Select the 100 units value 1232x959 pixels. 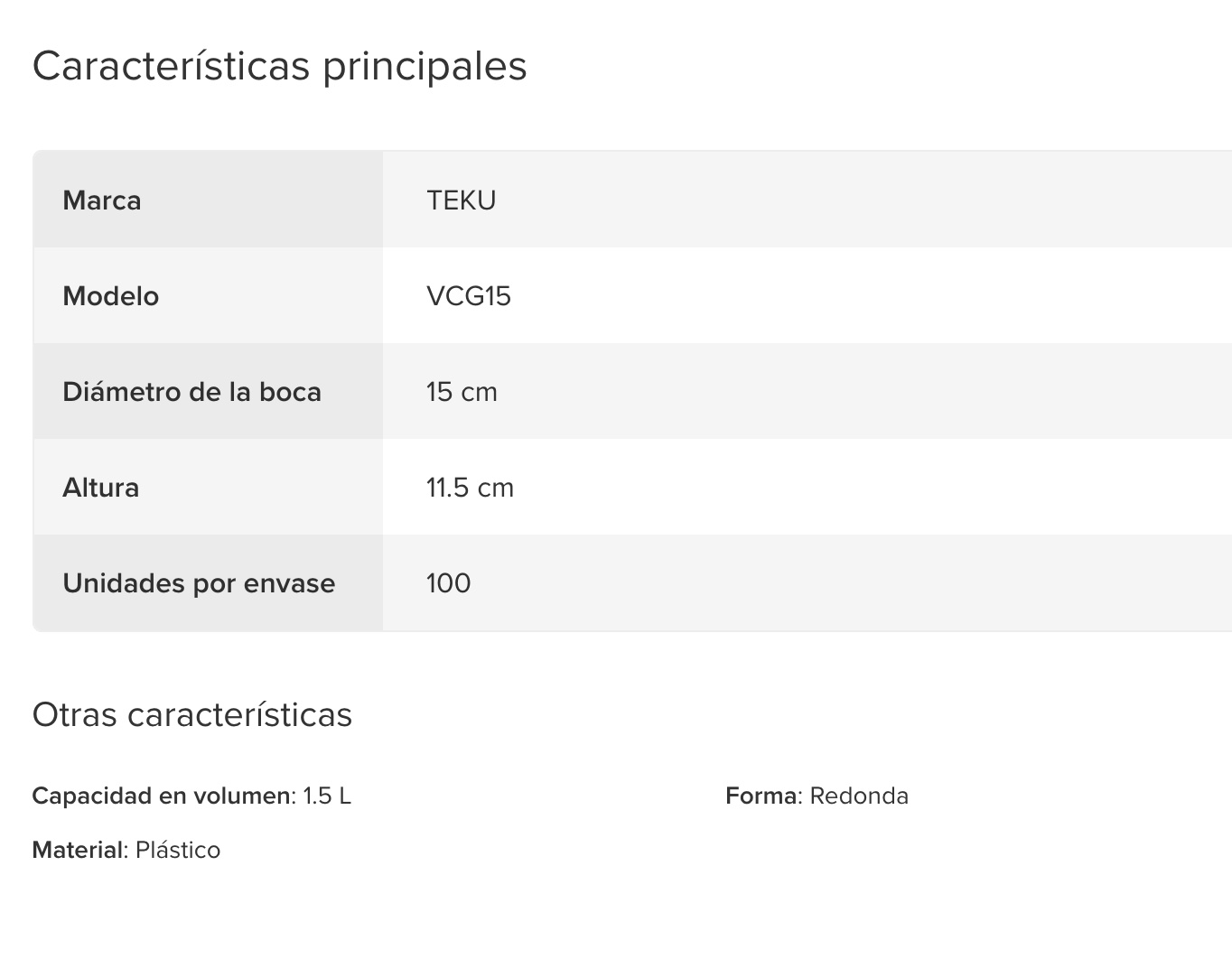(448, 583)
